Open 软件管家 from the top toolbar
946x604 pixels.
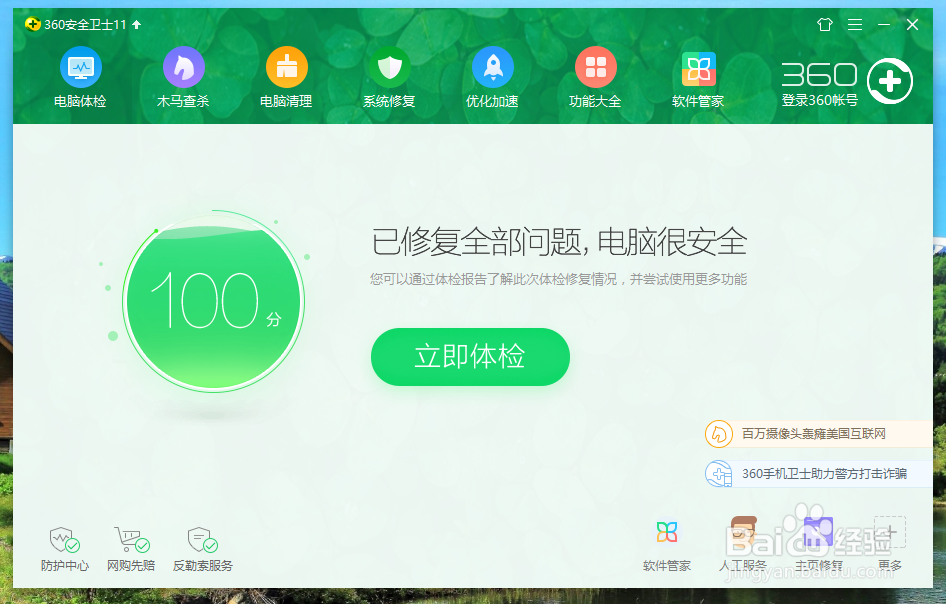pyautogui.click(x=698, y=78)
